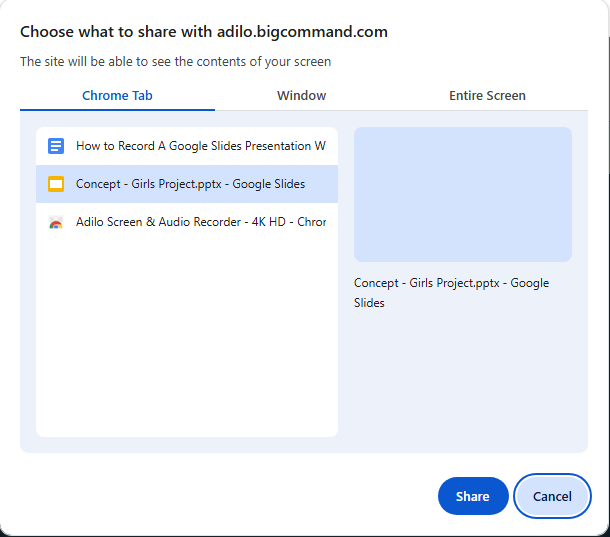Click the Share button

click(473, 496)
